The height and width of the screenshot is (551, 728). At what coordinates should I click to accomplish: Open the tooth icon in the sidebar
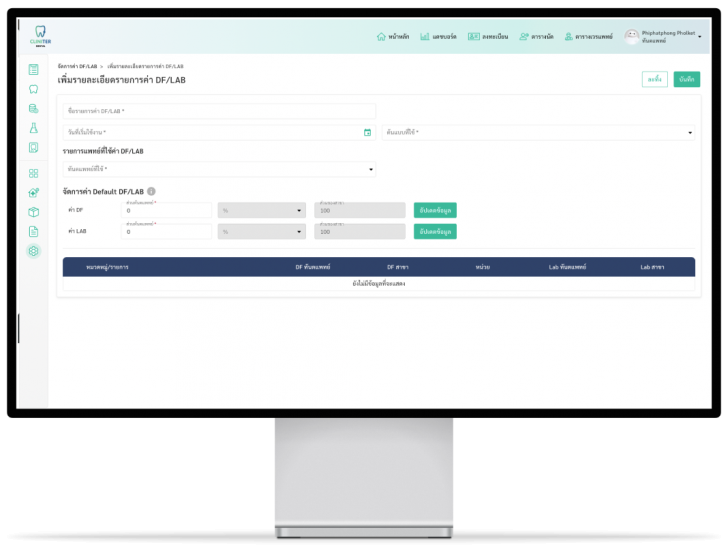coord(33,89)
